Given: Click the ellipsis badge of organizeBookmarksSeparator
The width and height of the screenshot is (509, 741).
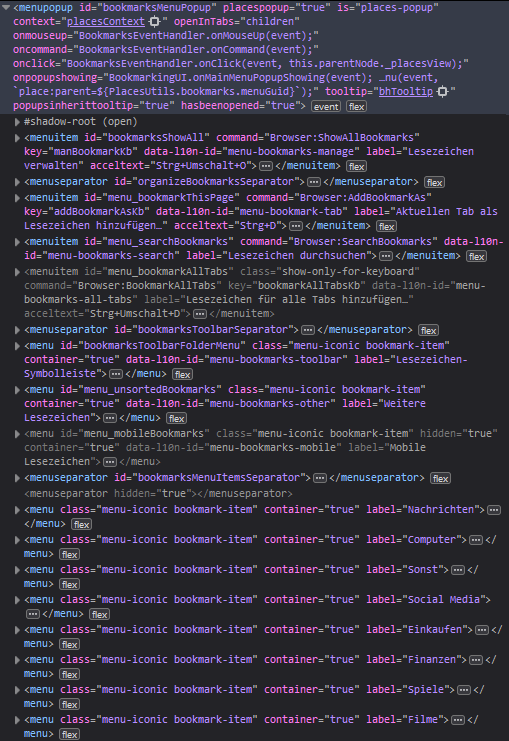Looking at the screenshot, I should coord(314,182).
